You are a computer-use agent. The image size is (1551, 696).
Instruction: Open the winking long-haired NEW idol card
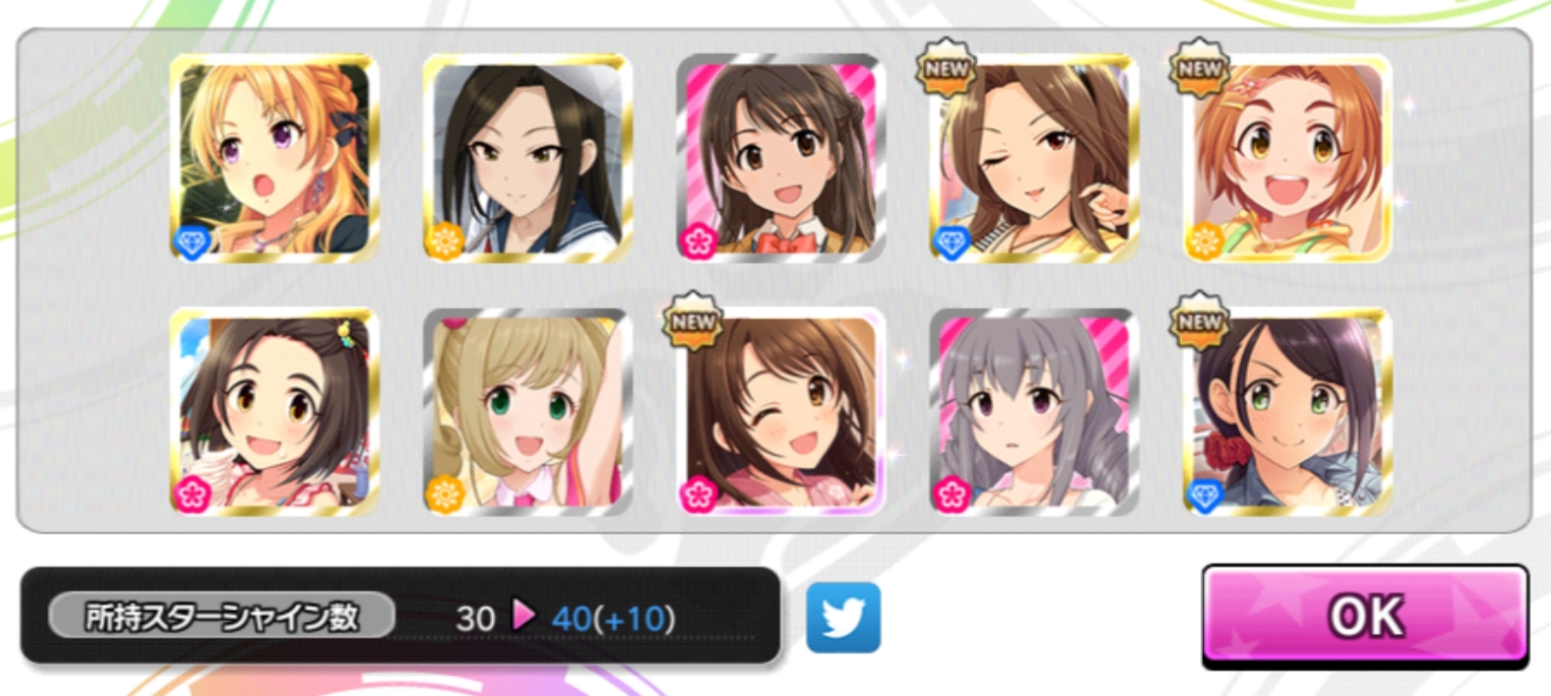point(1033,157)
